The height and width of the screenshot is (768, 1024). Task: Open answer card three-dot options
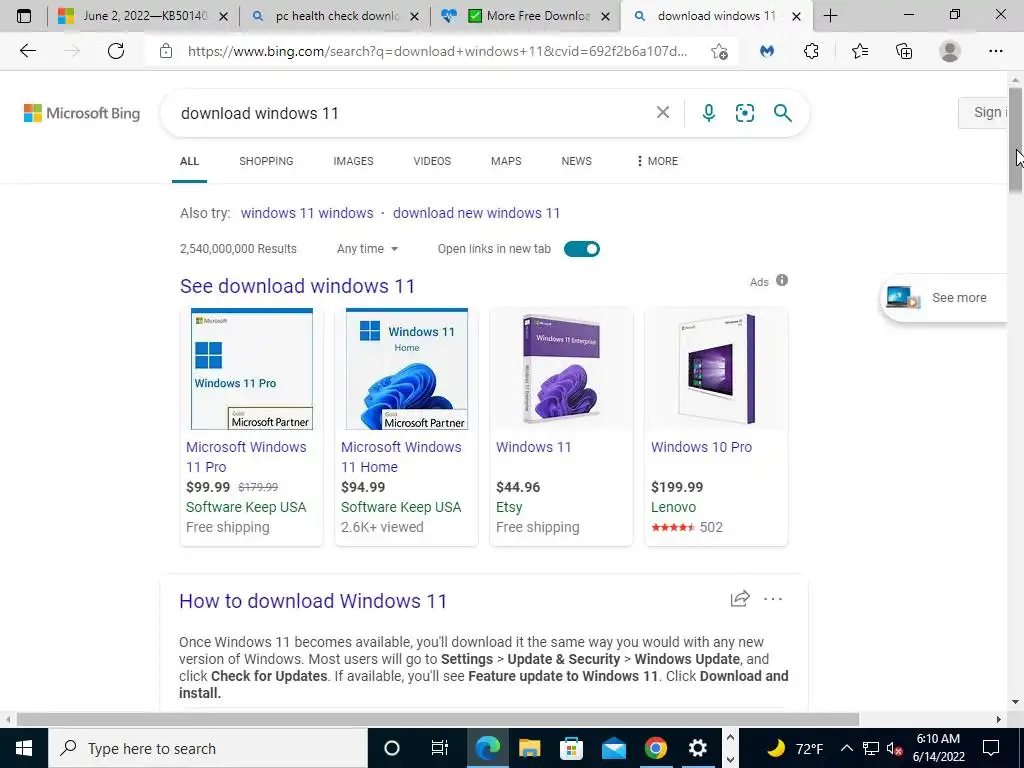773,599
